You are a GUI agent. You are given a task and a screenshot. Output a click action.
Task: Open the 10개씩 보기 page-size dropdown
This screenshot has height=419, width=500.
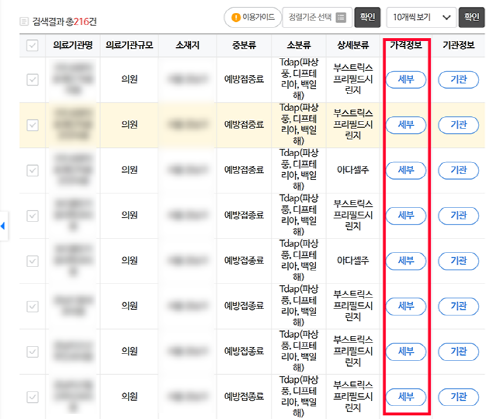(x=421, y=17)
